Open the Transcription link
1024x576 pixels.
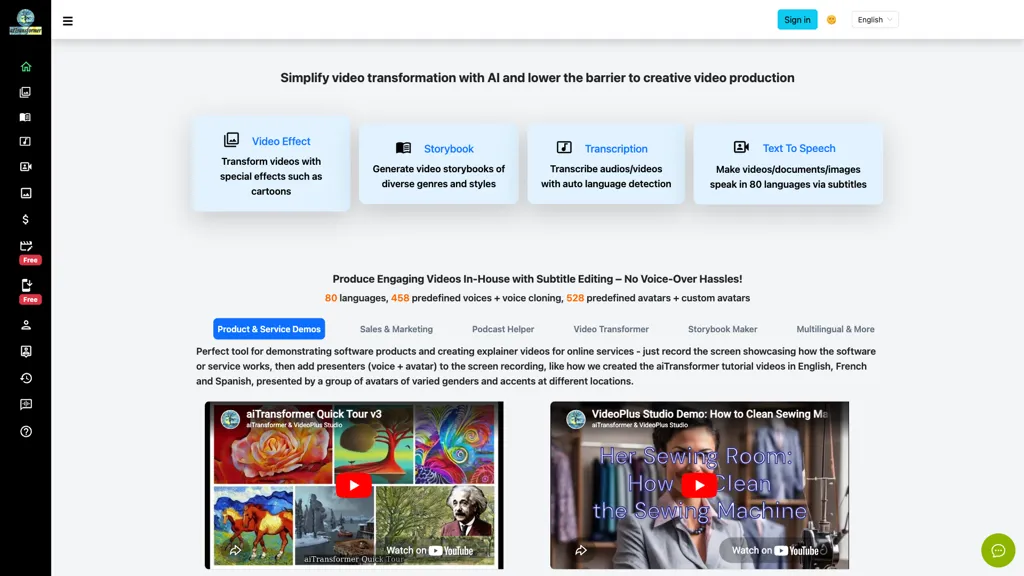click(x=616, y=149)
